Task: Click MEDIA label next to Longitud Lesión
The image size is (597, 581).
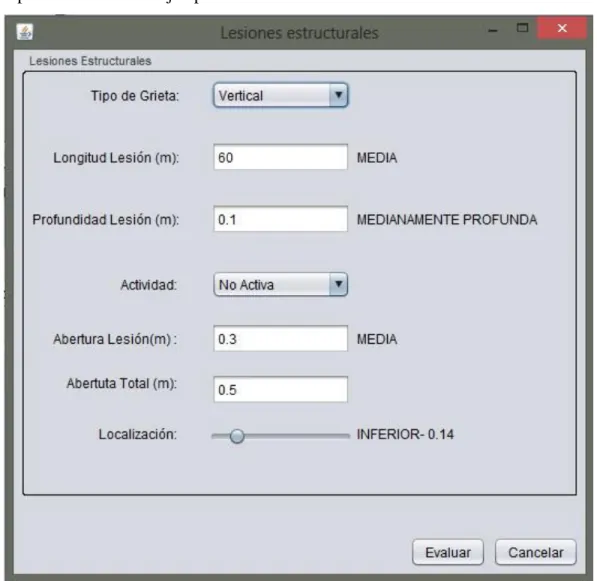Action: tap(377, 158)
